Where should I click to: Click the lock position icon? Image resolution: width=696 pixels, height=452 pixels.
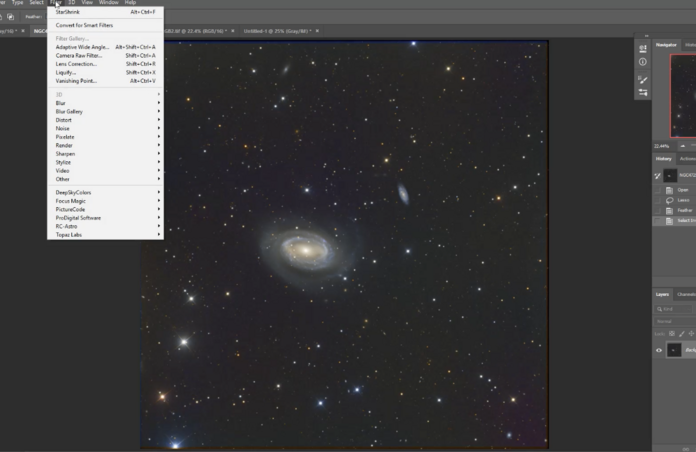[x=691, y=333]
